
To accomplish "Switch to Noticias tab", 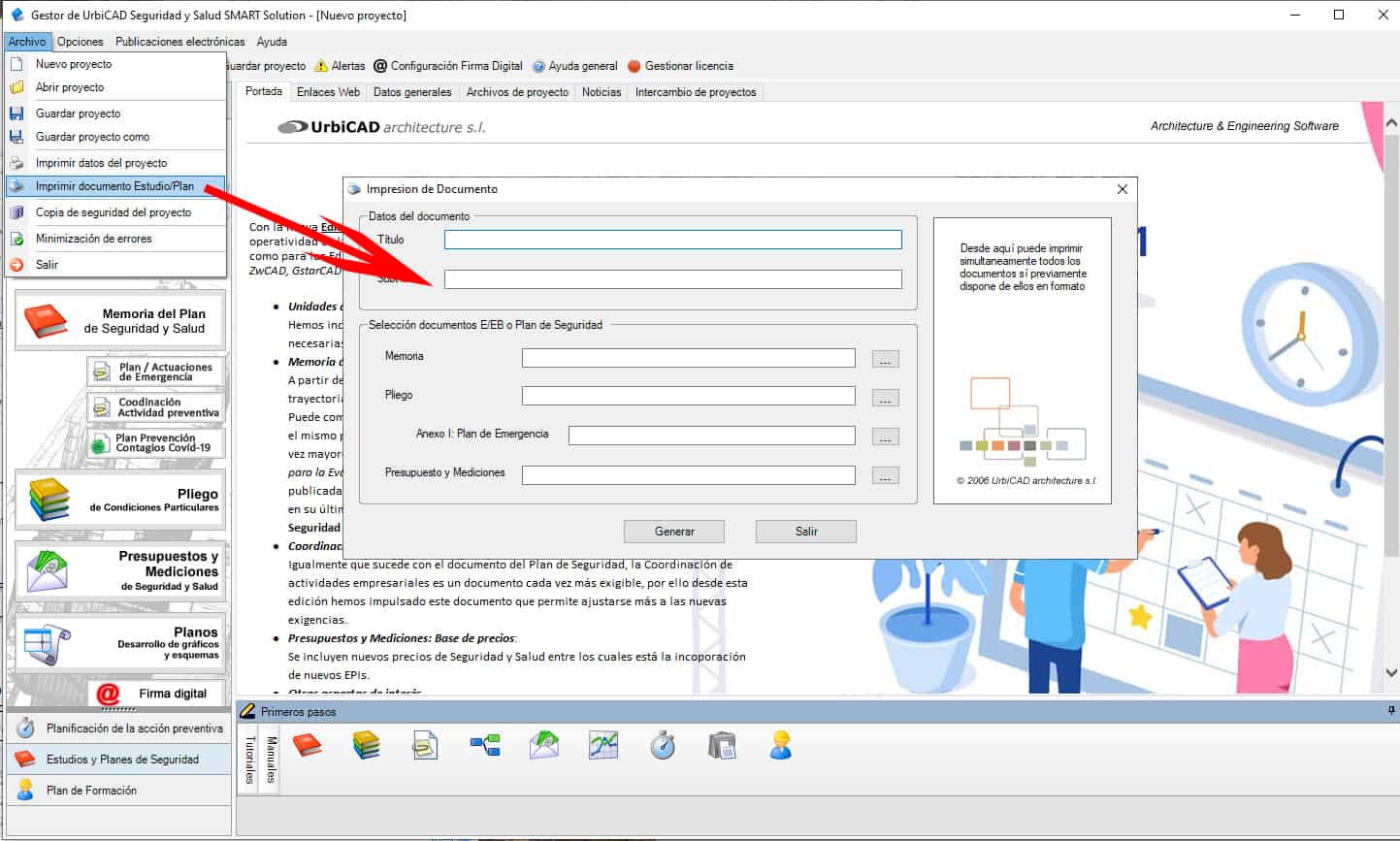I will coord(602,92).
